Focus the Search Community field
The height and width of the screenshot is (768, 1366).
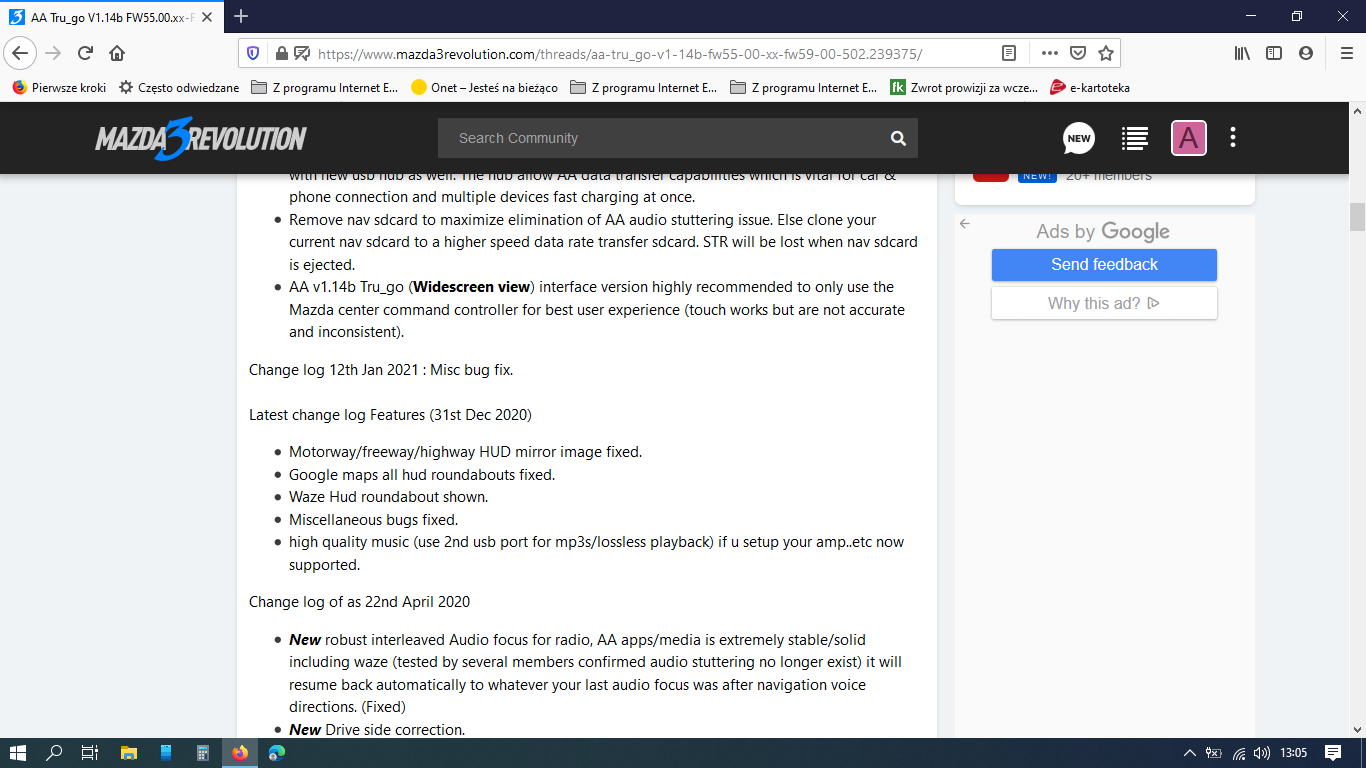coord(660,138)
